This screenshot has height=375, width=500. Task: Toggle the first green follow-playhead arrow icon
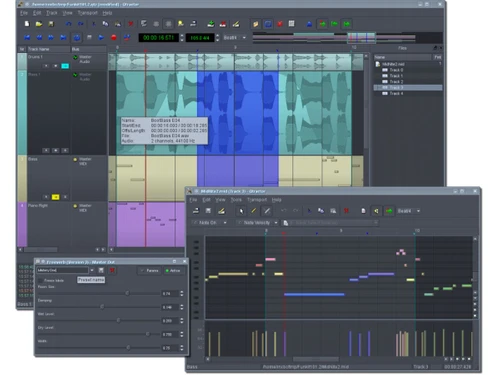322,24
